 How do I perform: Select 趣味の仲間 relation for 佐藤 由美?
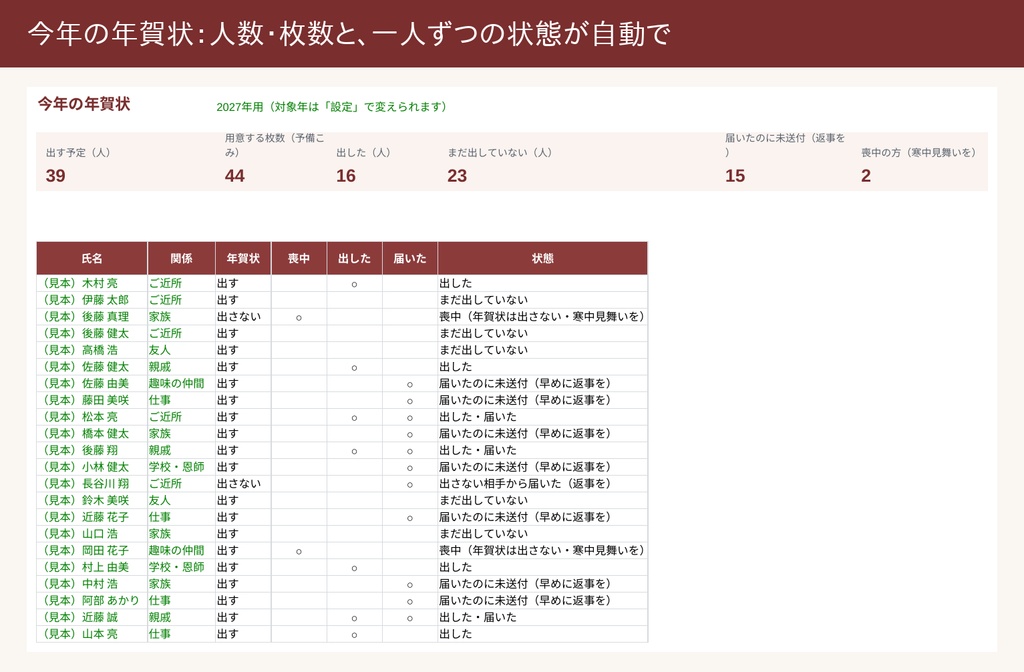(x=182, y=383)
